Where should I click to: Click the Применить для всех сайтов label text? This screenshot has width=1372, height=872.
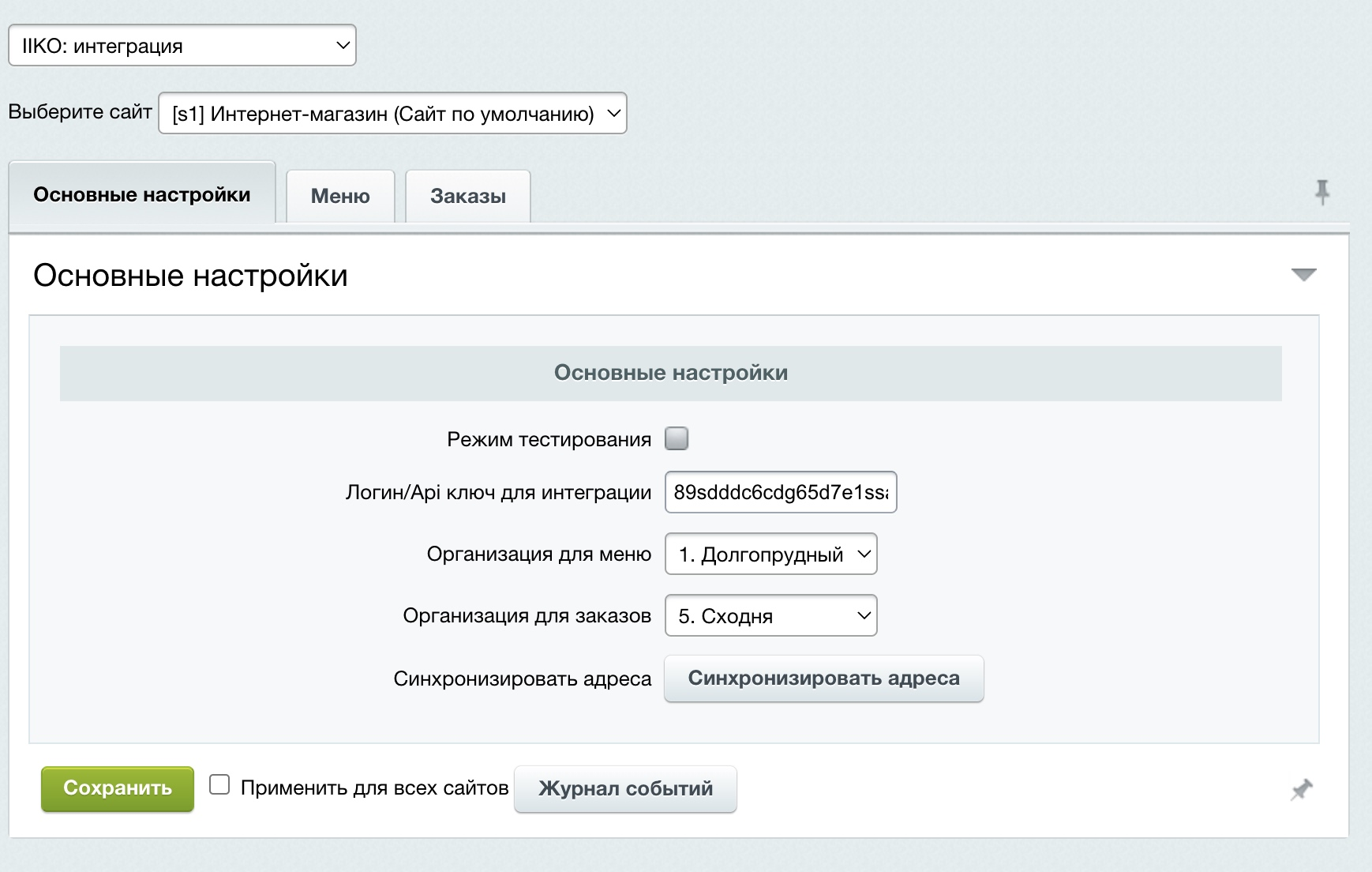click(x=374, y=788)
